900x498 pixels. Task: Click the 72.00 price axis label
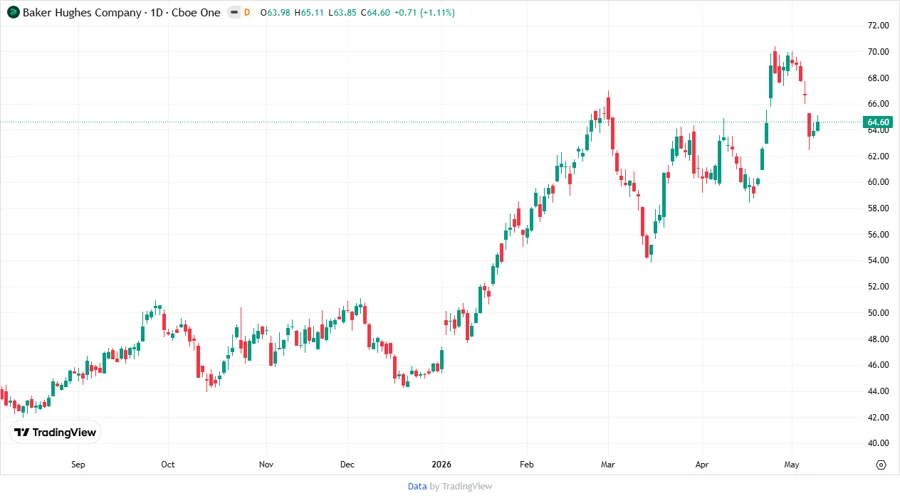tap(878, 25)
